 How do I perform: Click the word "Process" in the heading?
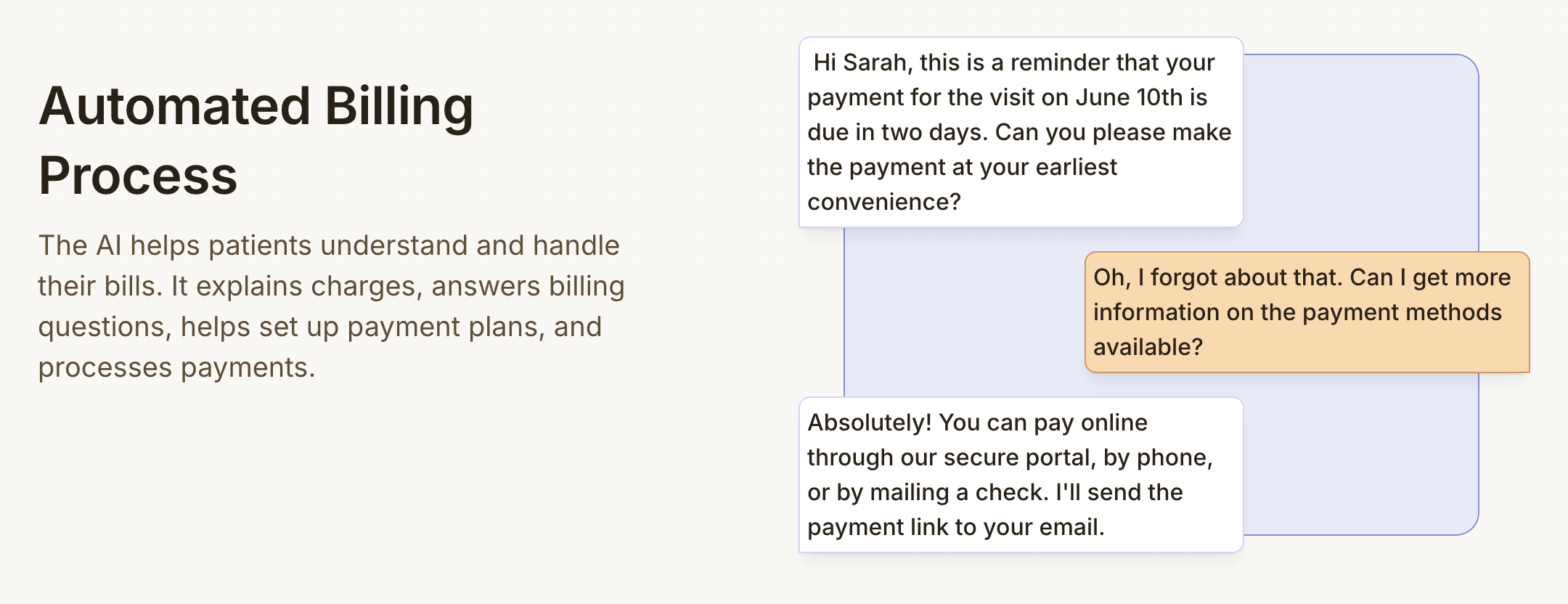point(138,176)
